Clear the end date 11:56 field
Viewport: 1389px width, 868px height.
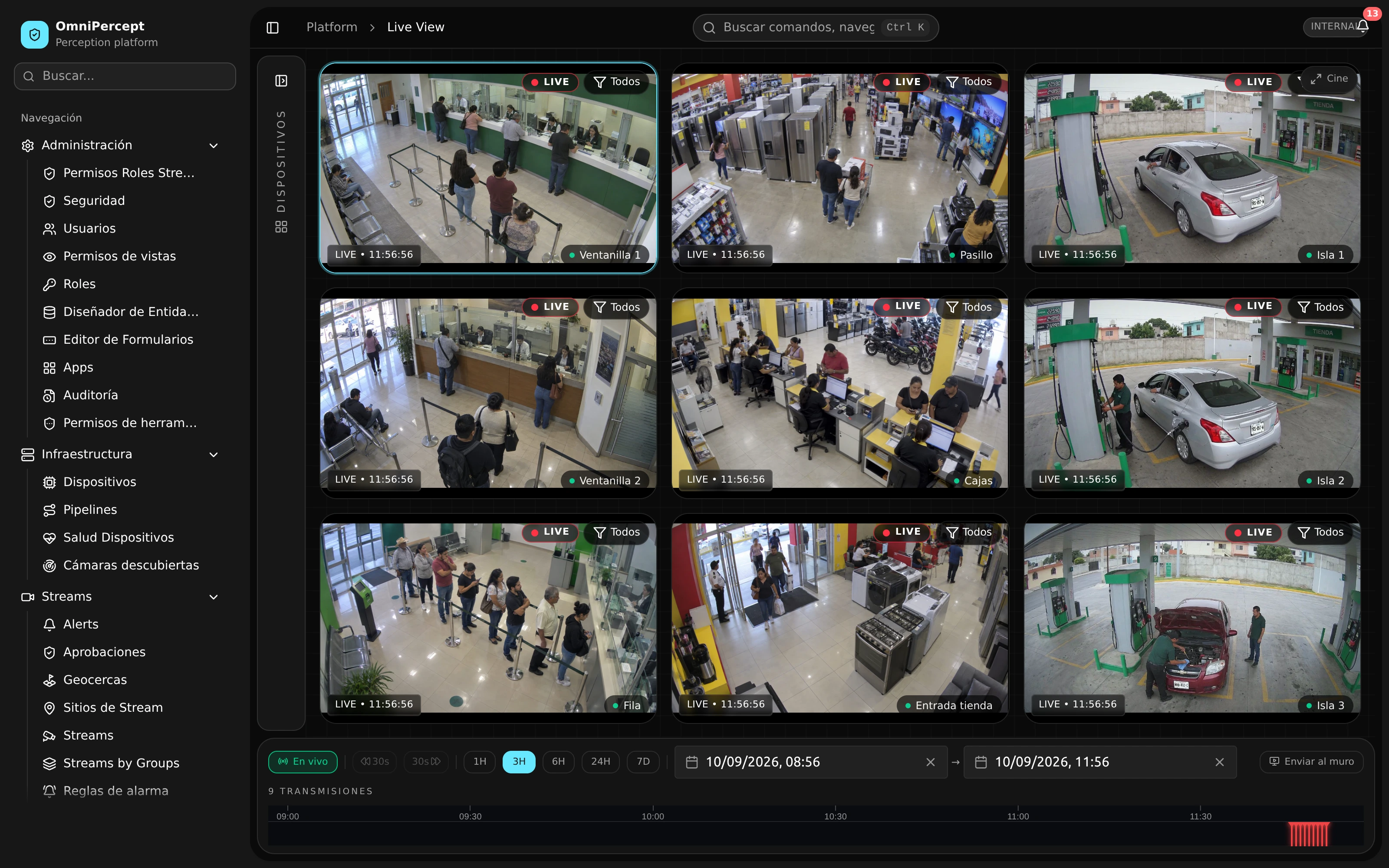[1220, 762]
